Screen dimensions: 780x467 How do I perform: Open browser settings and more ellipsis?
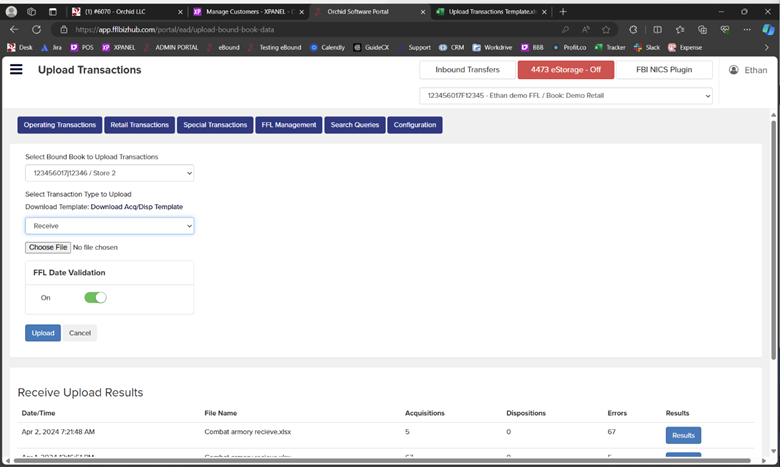tap(747, 29)
